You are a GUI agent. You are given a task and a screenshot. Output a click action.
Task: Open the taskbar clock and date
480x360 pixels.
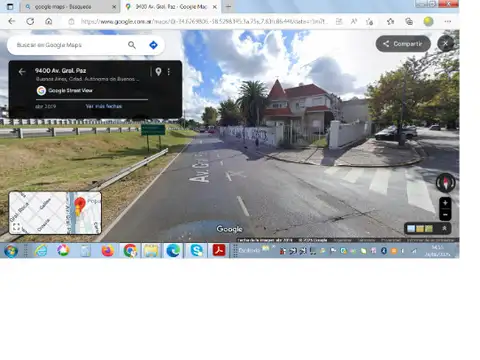pyautogui.click(x=438, y=251)
